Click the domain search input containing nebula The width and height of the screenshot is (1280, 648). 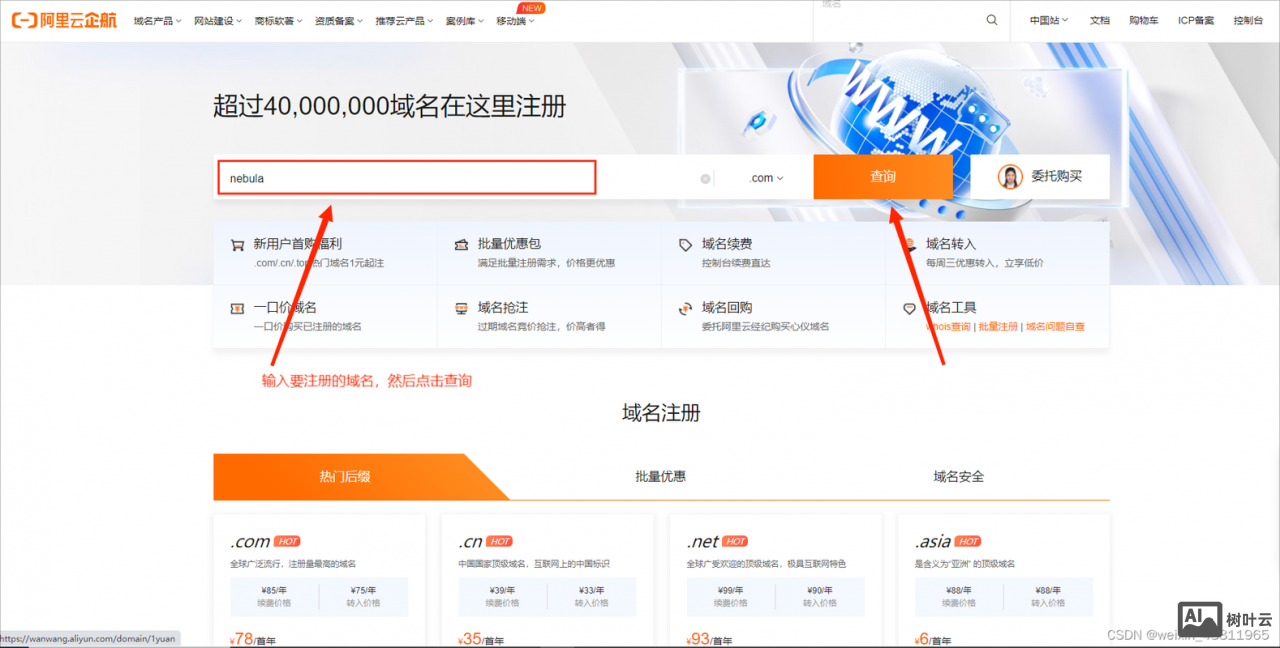(x=405, y=177)
